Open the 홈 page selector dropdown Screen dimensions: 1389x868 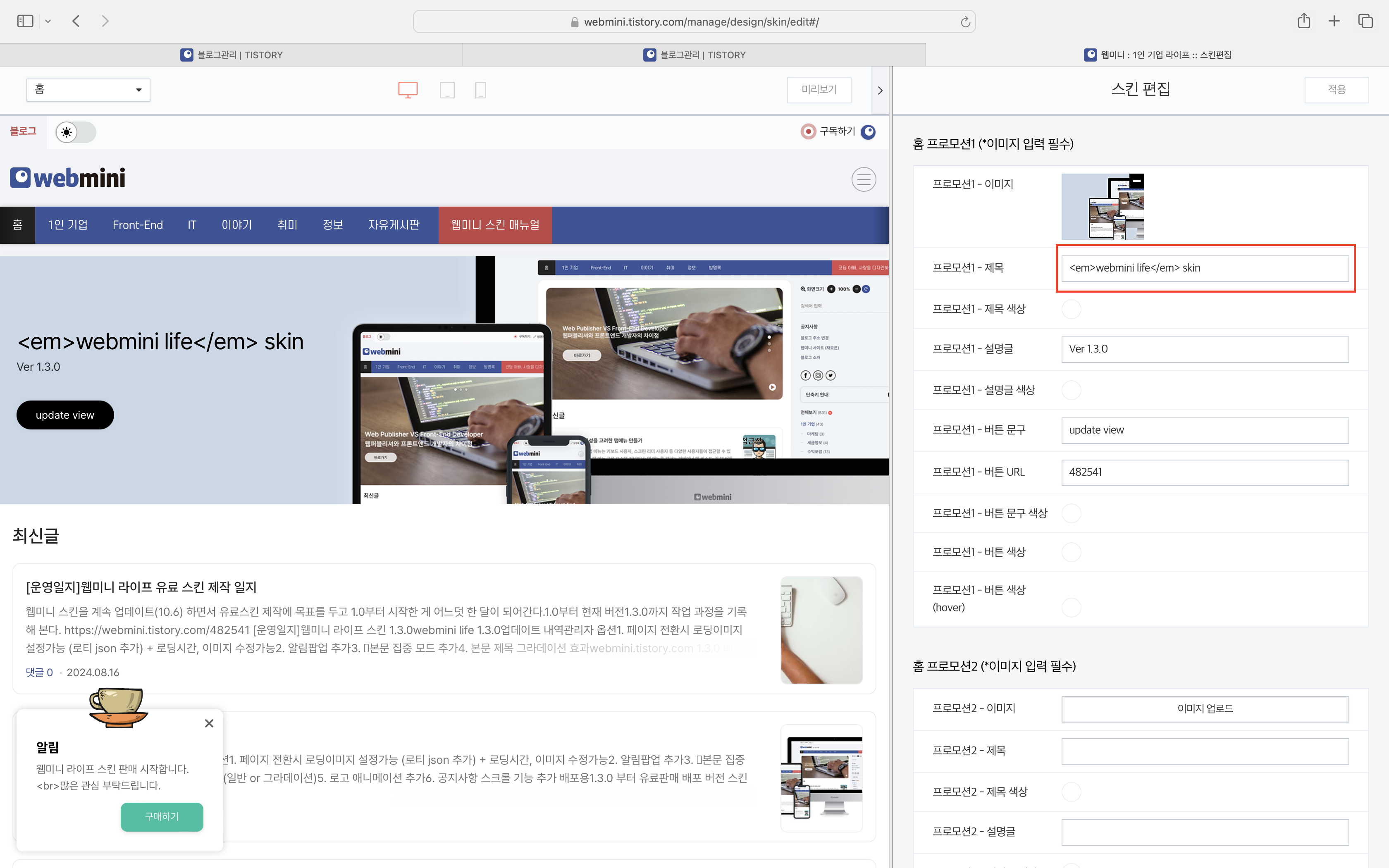[88, 90]
